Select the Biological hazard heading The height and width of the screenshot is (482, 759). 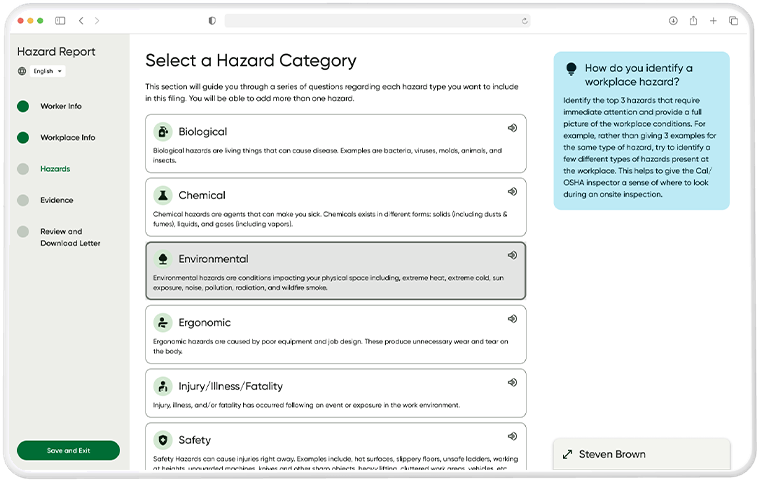(202, 132)
